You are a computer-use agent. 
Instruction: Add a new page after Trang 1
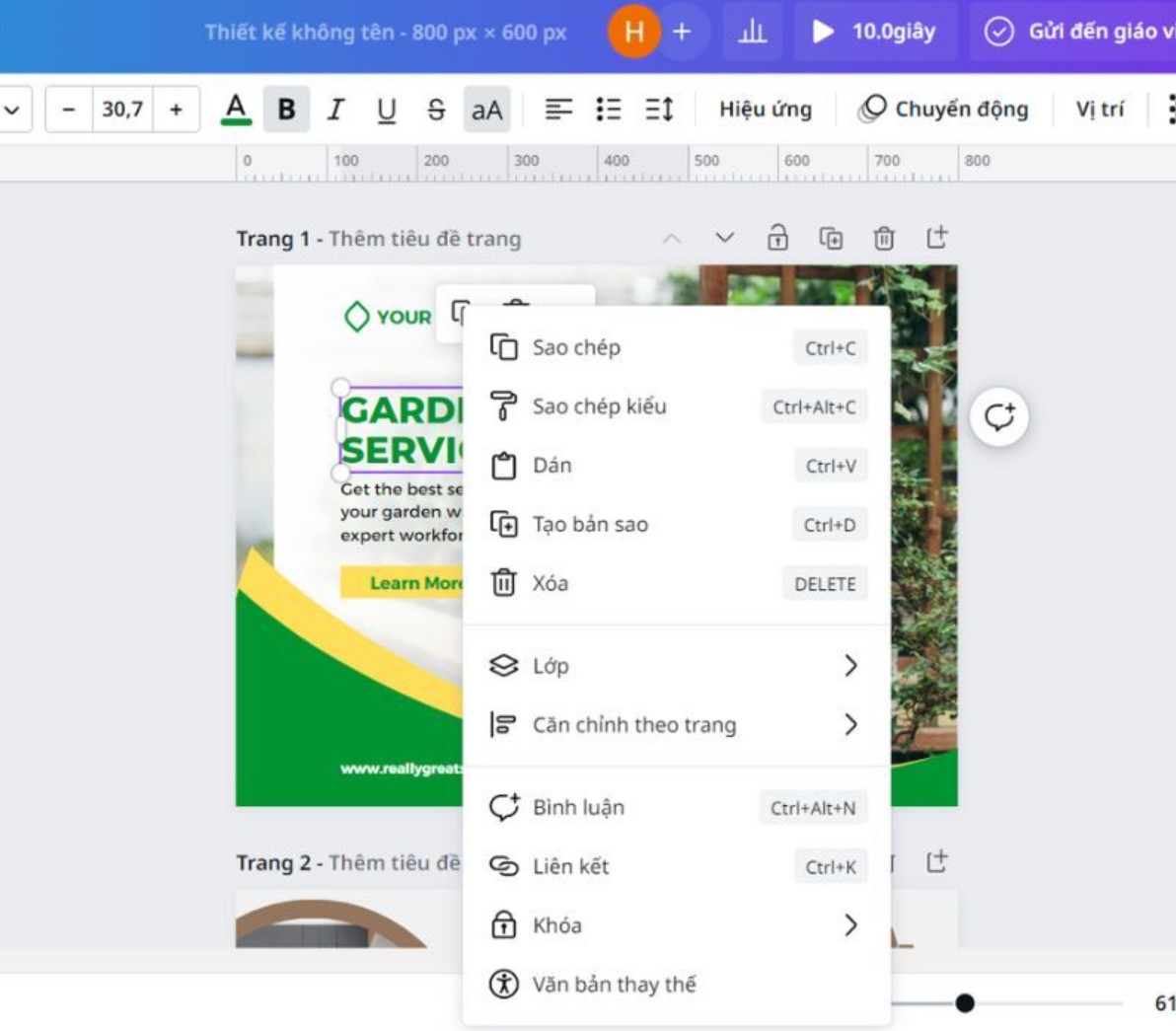936,238
